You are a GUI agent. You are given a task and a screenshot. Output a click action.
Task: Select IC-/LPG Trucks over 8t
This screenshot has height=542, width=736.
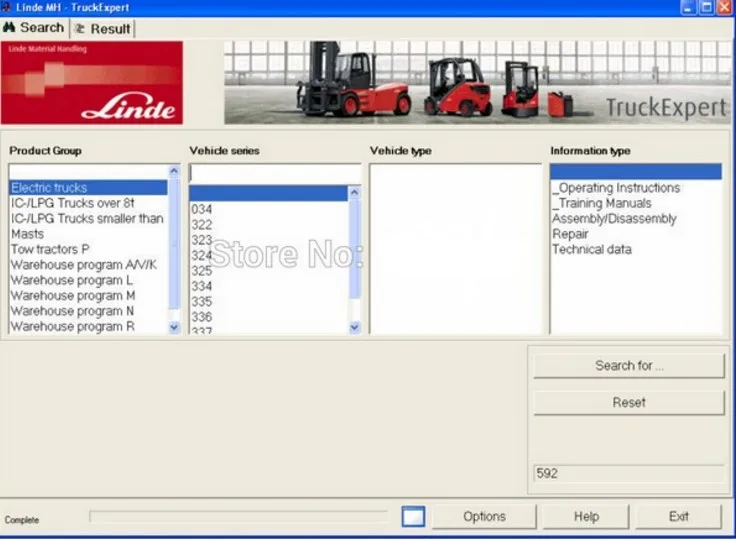point(88,203)
